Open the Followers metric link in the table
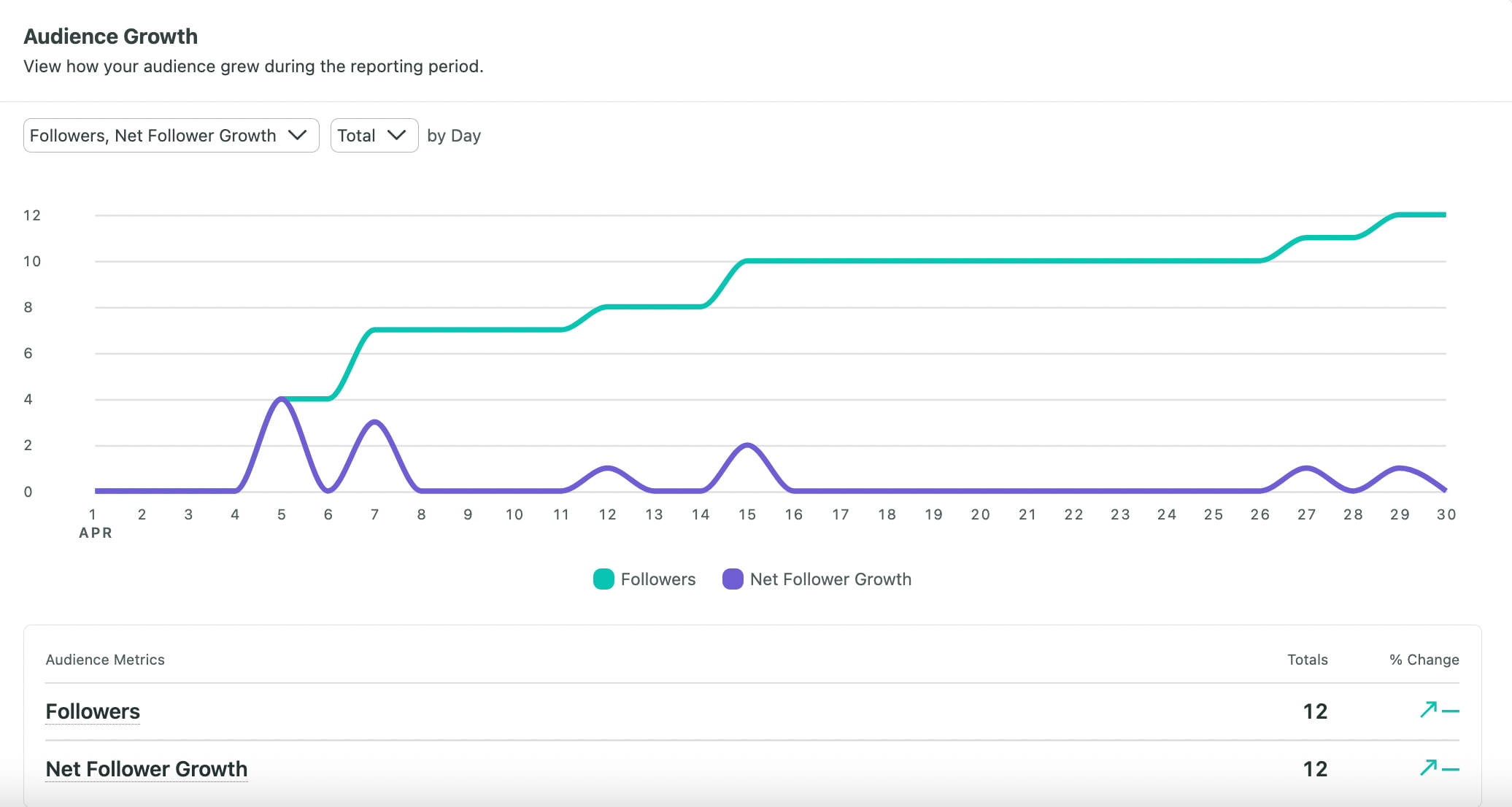The image size is (1512, 807). click(x=93, y=711)
